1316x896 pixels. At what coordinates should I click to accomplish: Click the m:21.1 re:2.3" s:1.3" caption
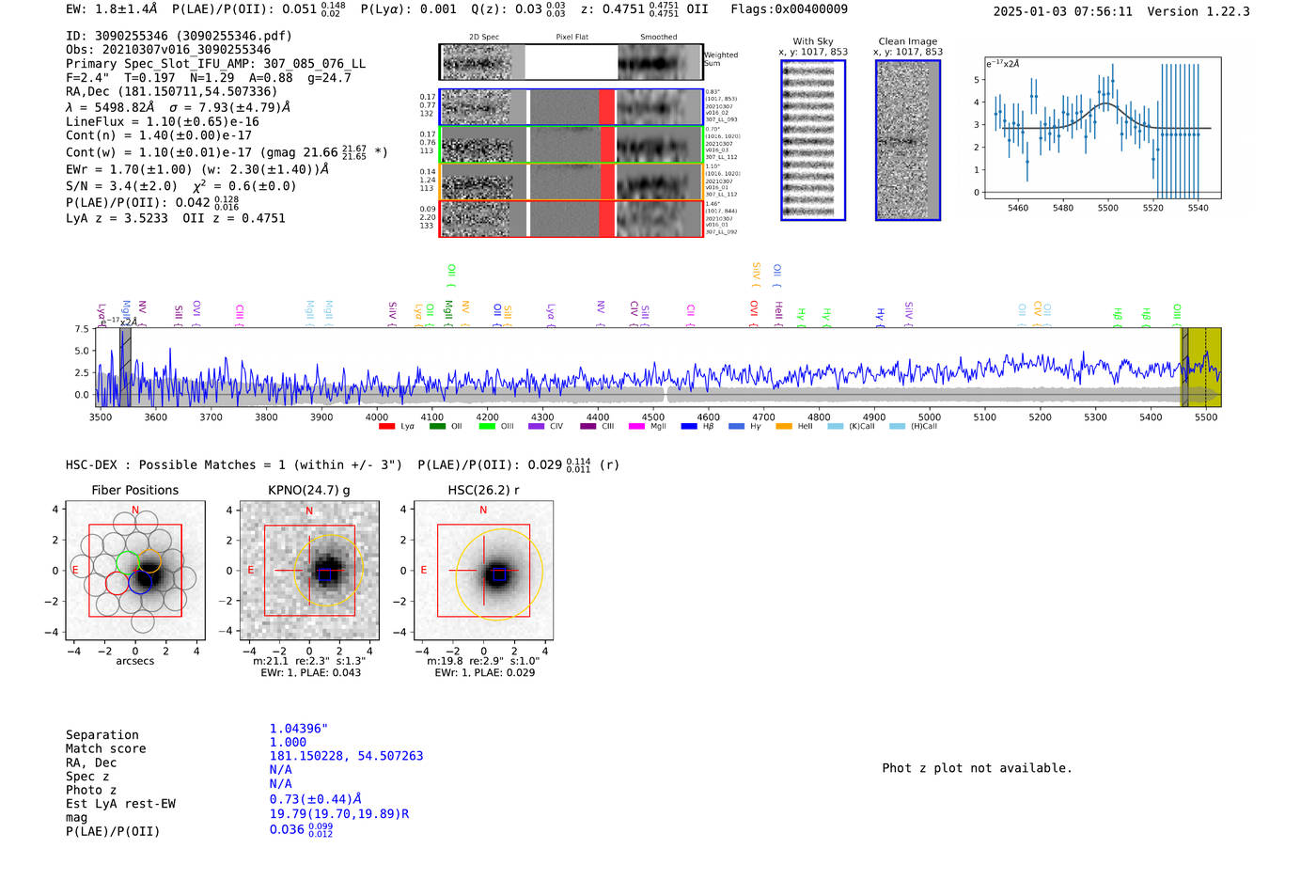(309, 661)
